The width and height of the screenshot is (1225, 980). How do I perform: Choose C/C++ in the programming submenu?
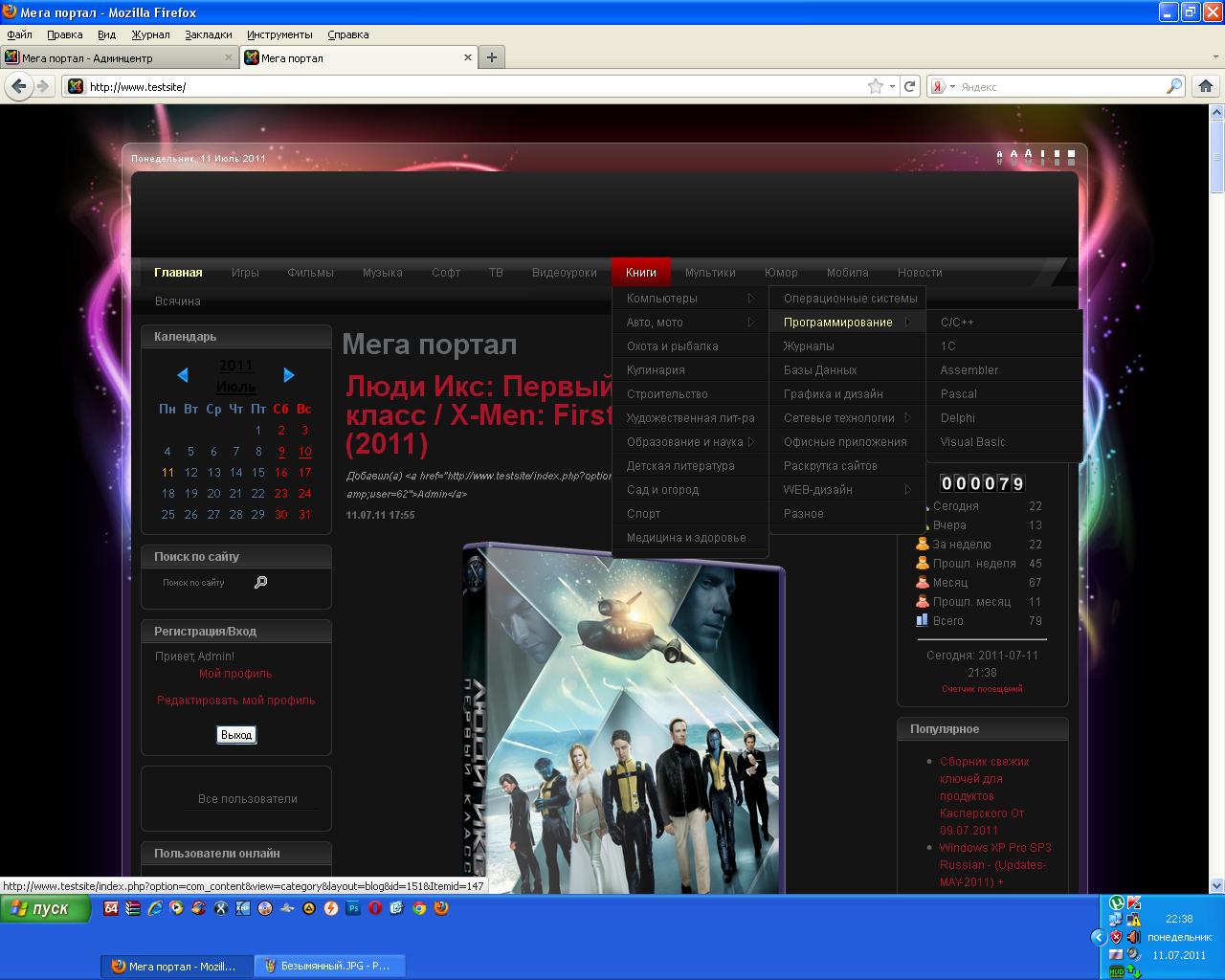pyautogui.click(x=1004, y=323)
